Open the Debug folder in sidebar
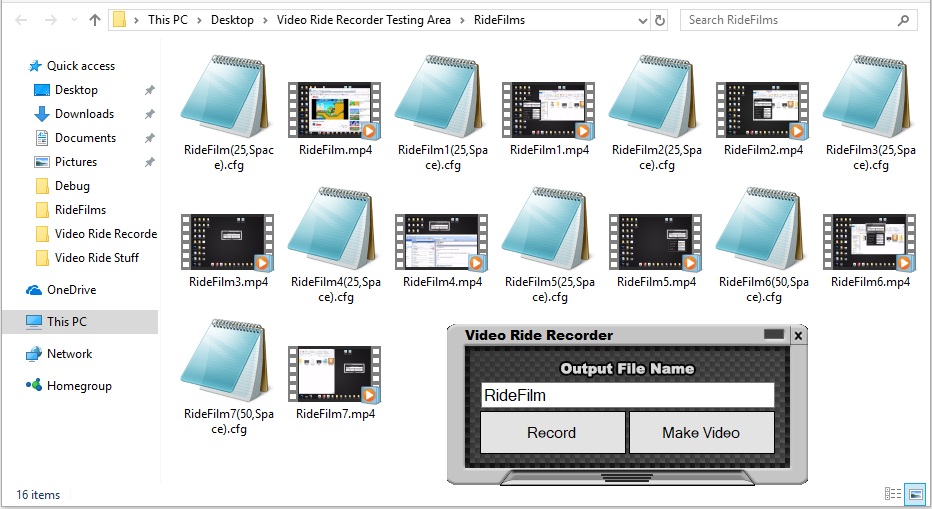The width and height of the screenshot is (932, 509). pos(72,186)
